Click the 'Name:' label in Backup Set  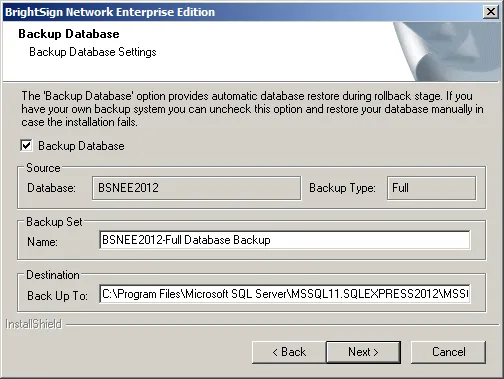[42, 242]
